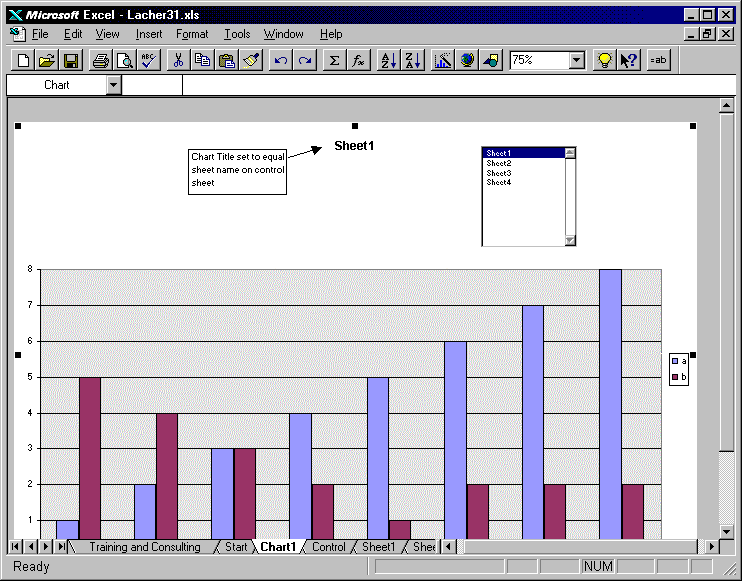742x581 pixels.
Task: Switch to the Control sheet tab
Action: [329, 547]
